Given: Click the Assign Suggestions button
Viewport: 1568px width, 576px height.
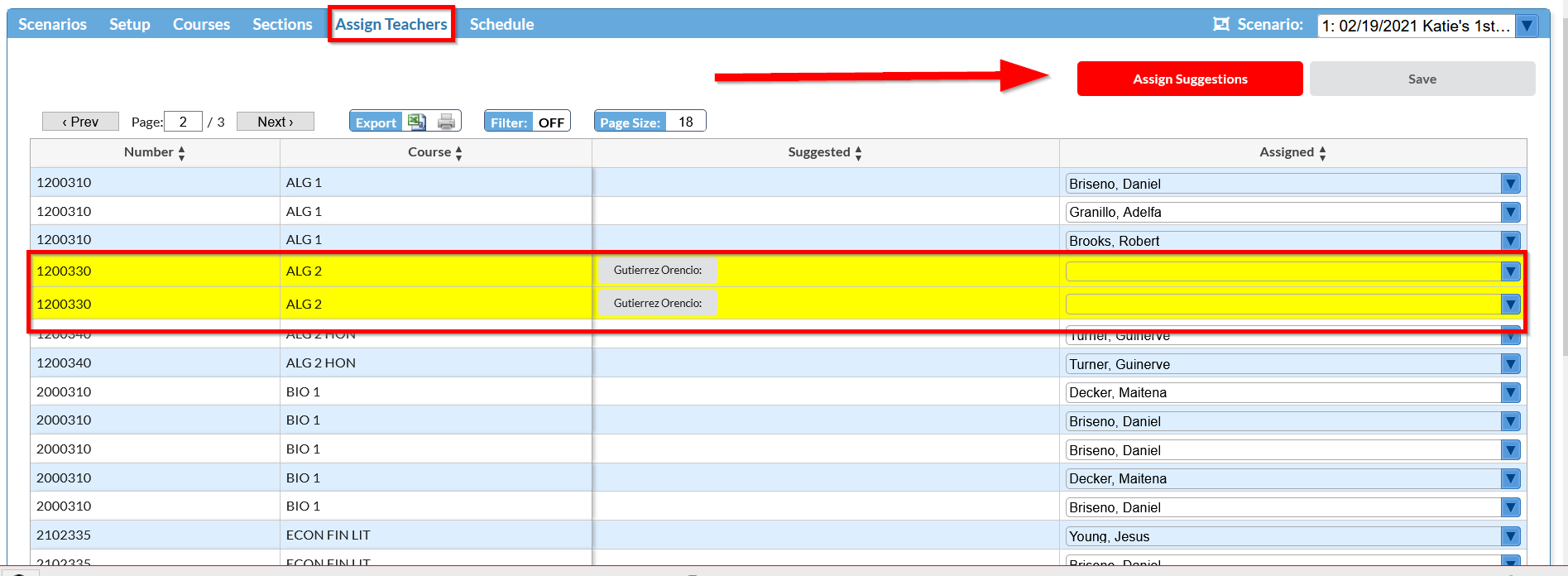Looking at the screenshot, I should coord(1190,79).
